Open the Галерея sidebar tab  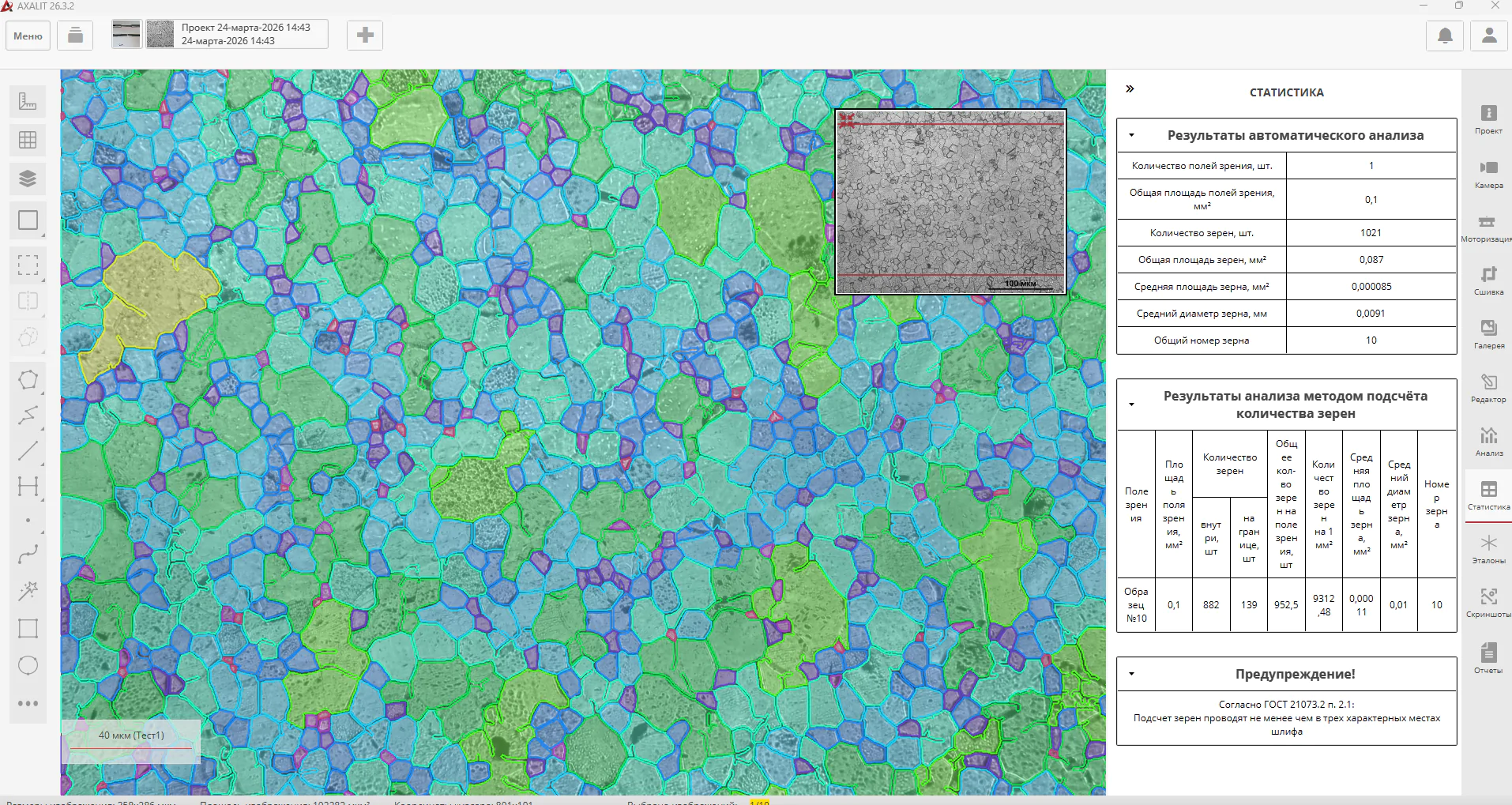1488,334
